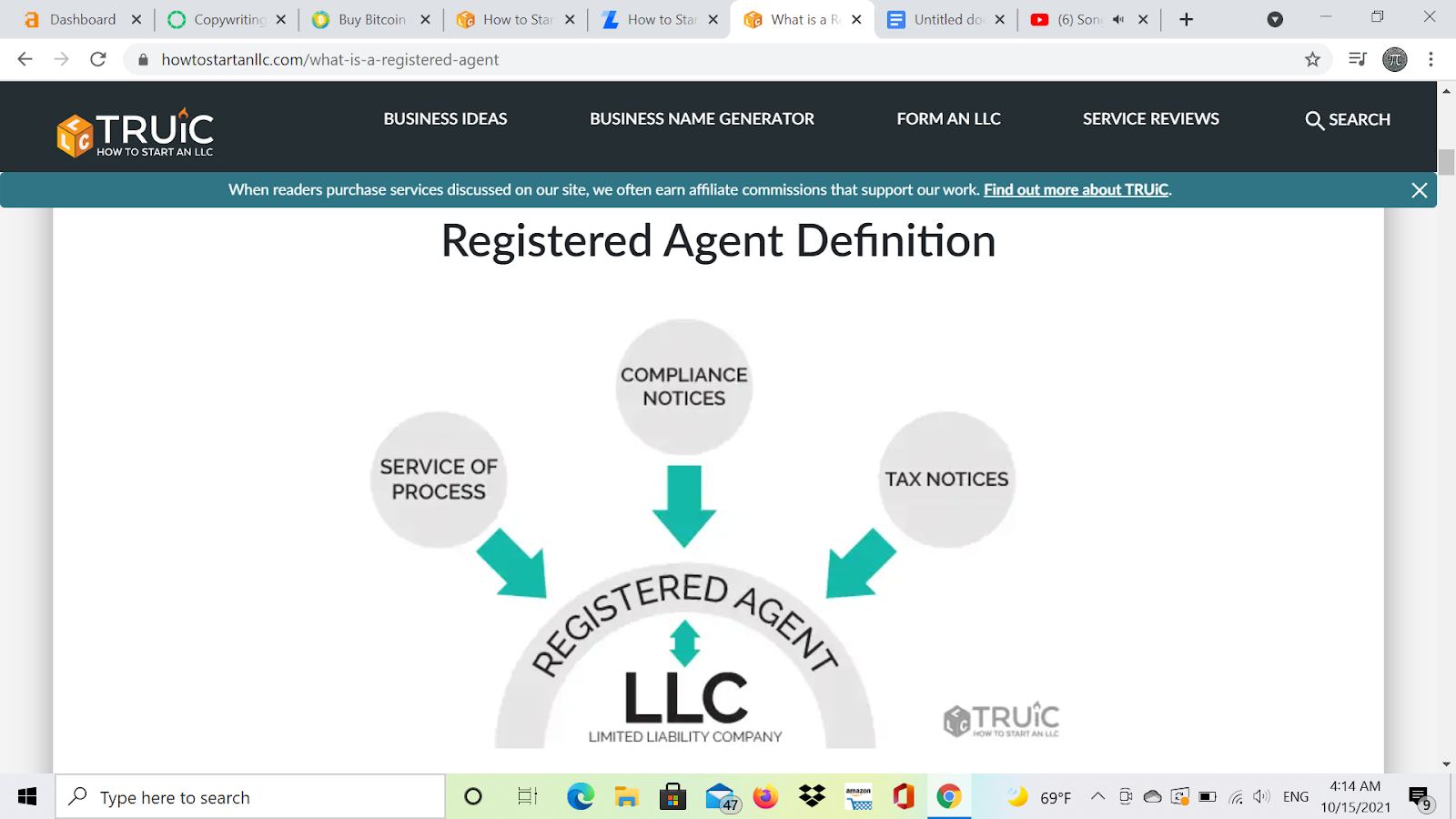Open Dropbox from the taskbar
This screenshot has height=819, width=1456.
tap(813, 797)
